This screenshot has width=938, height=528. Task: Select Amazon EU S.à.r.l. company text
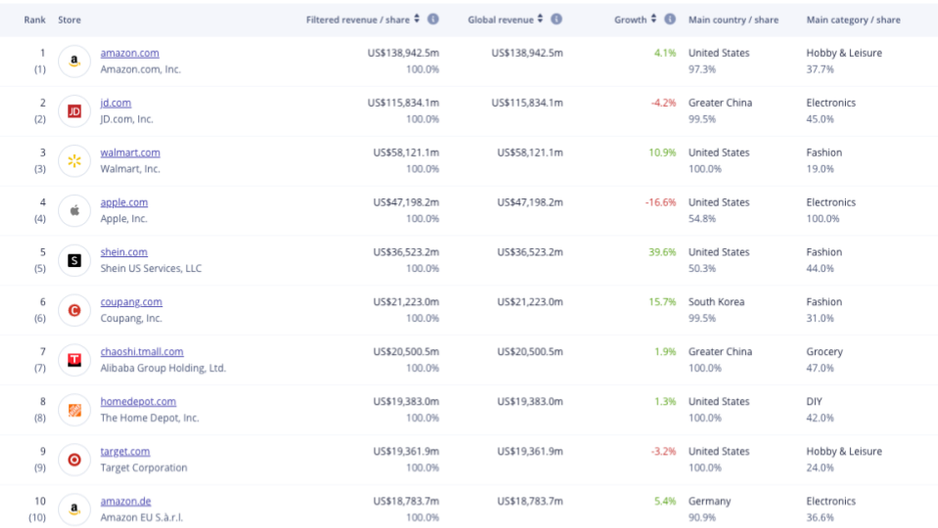[142, 517]
